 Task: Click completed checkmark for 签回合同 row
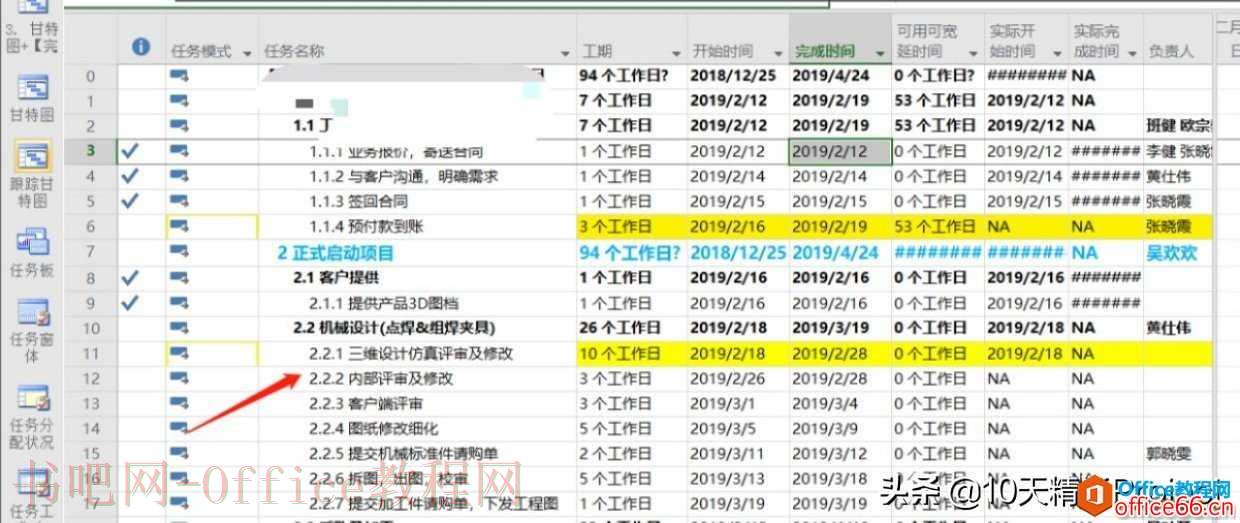tap(129, 201)
